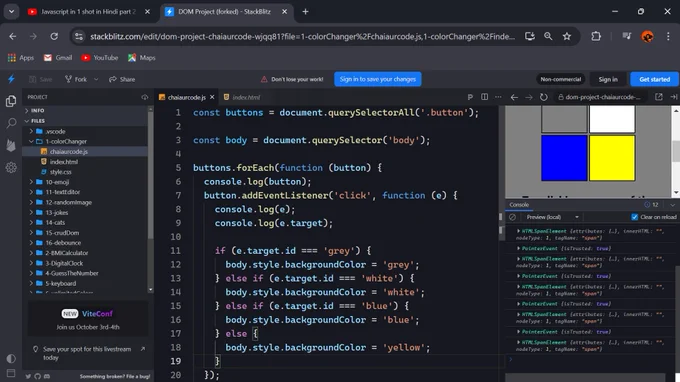Collapse the preview panel icon

[x=673, y=97]
